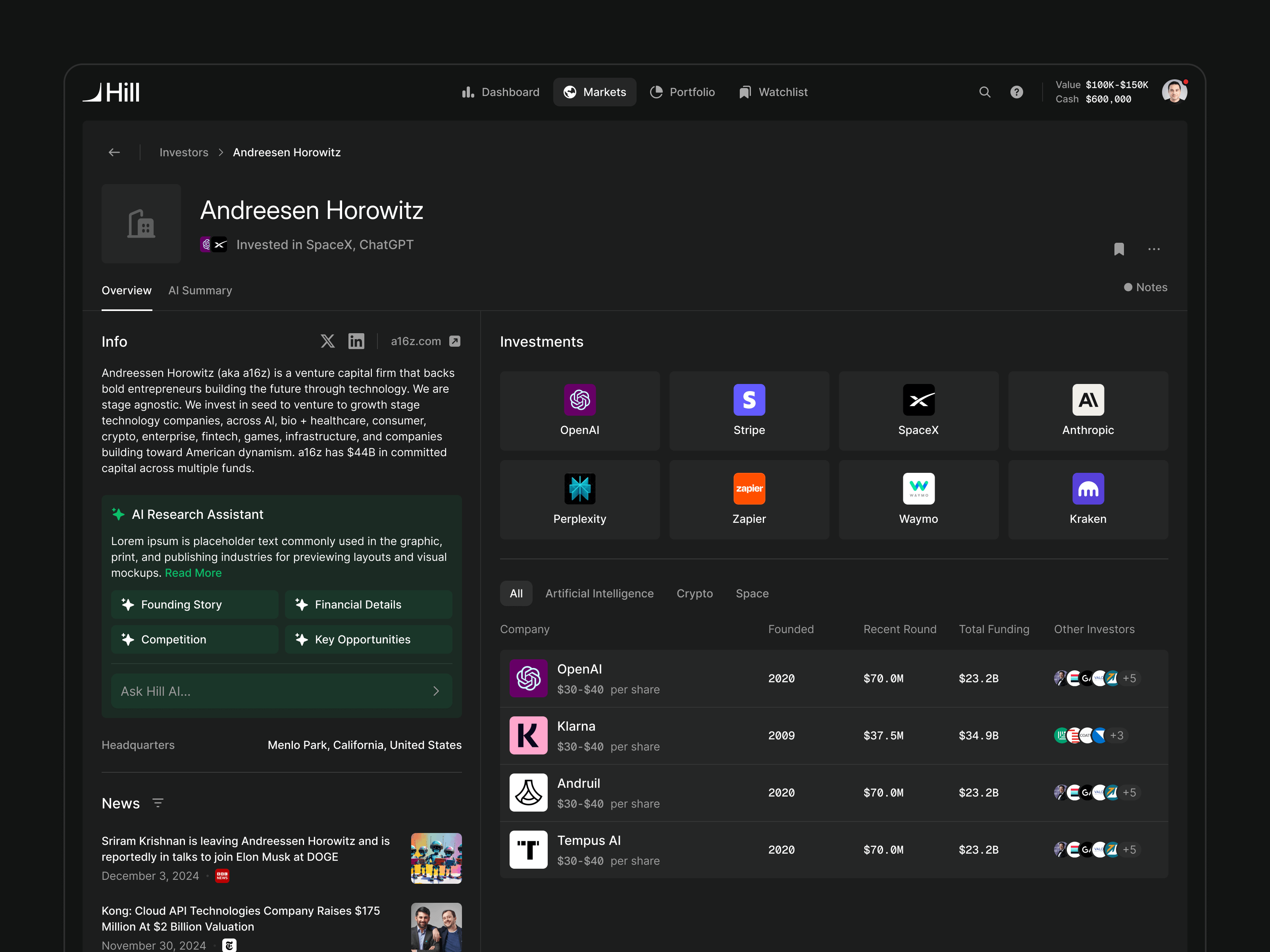Open the Kraken investment tile
Screen dimensions: 1270x952
pos(1087,499)
